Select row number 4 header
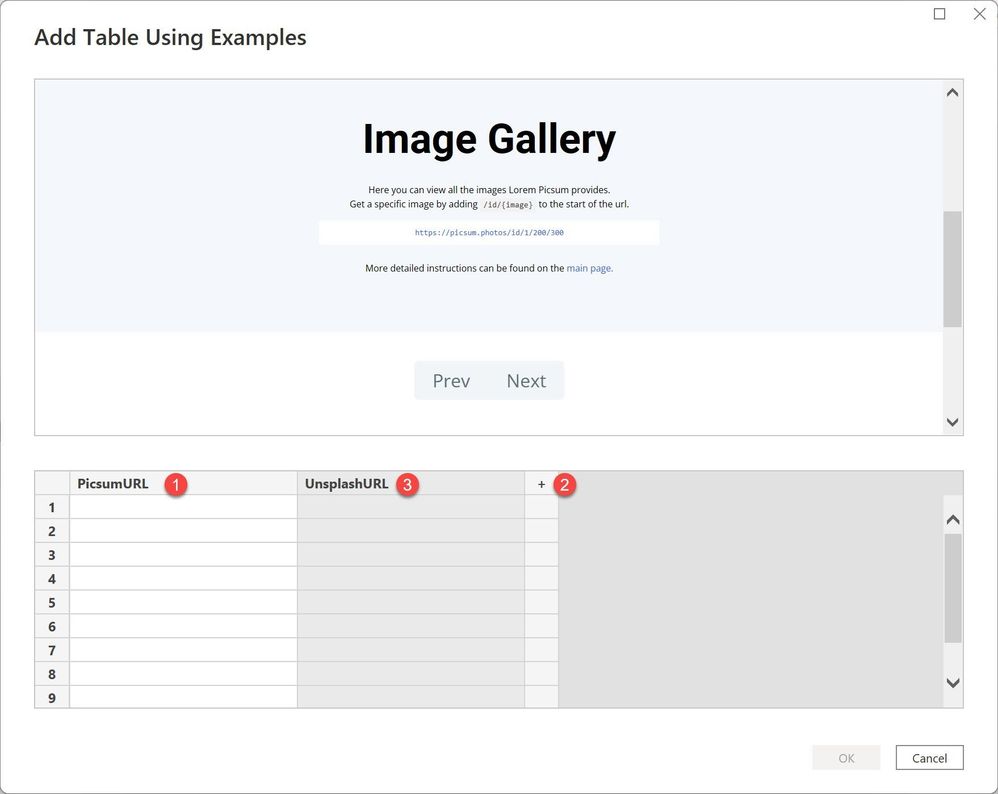Image resolution: width=998 pixels, height=794 pixels. coord(52,579)
